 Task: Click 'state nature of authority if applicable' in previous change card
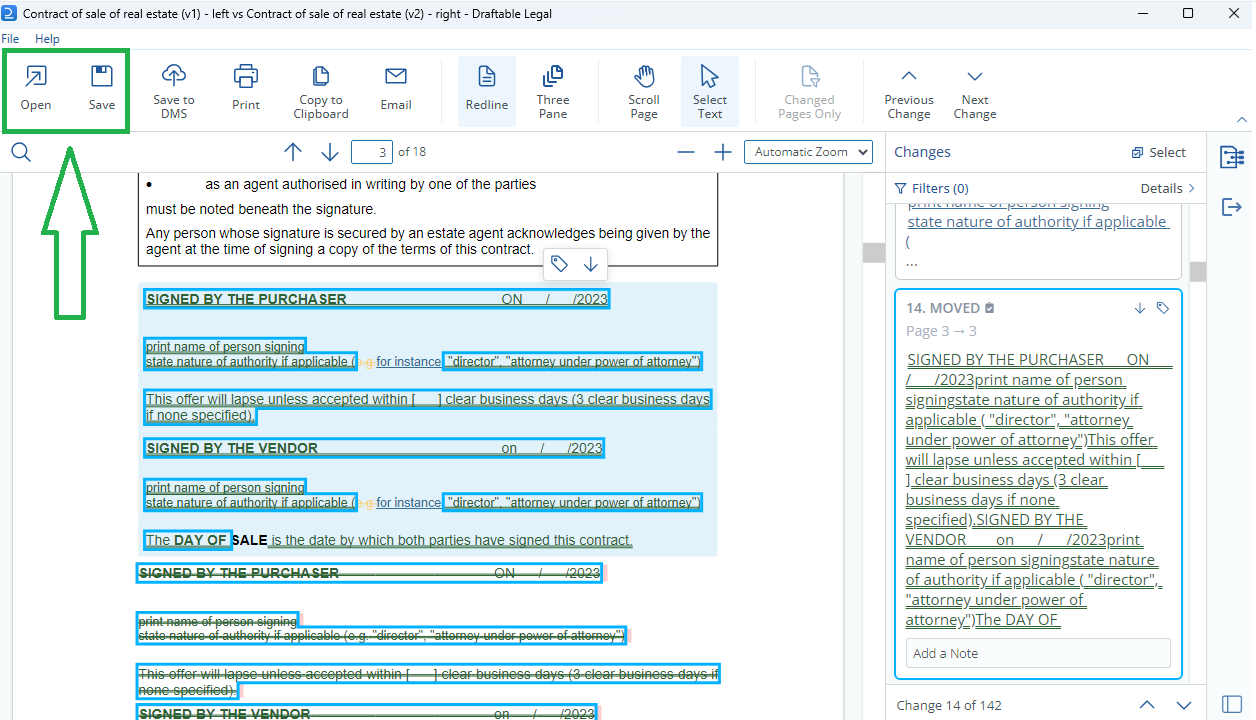pyautogui.click(x=1037, y=222)
